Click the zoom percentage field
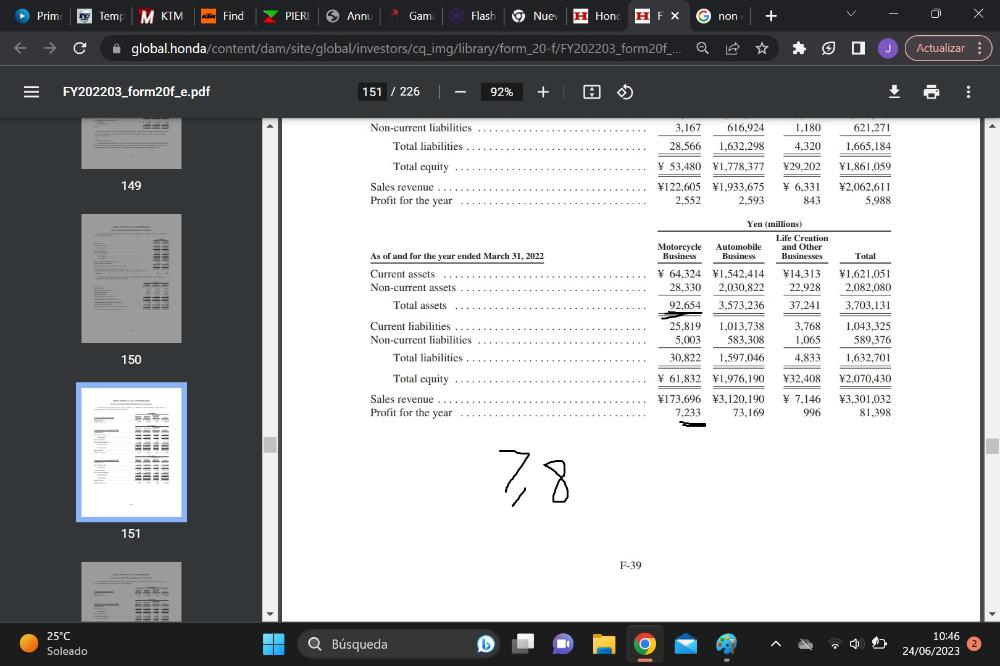Viewport: 1000px width, 666px height. pyautogui.click(x=501, y=92)
